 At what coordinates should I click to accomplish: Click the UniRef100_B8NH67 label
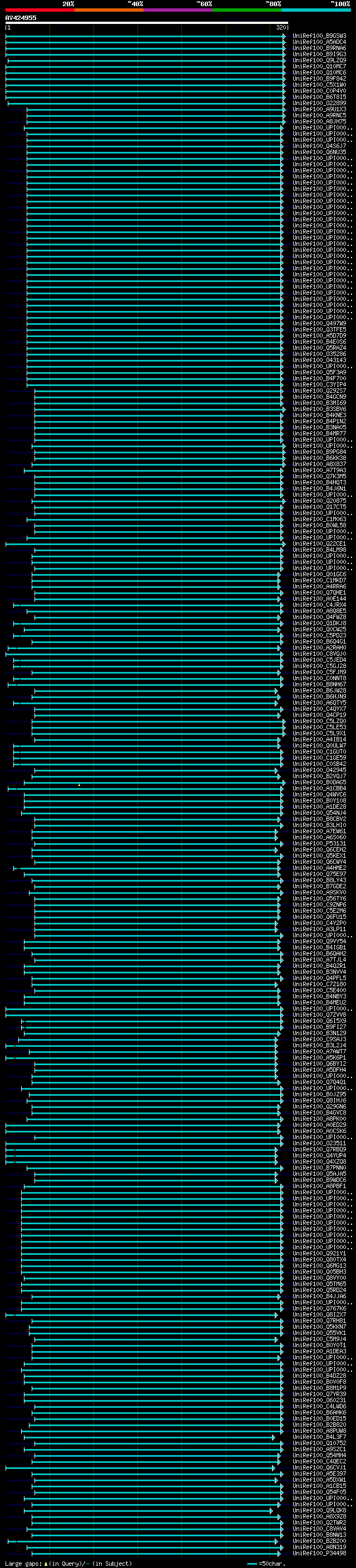(319, 684)
